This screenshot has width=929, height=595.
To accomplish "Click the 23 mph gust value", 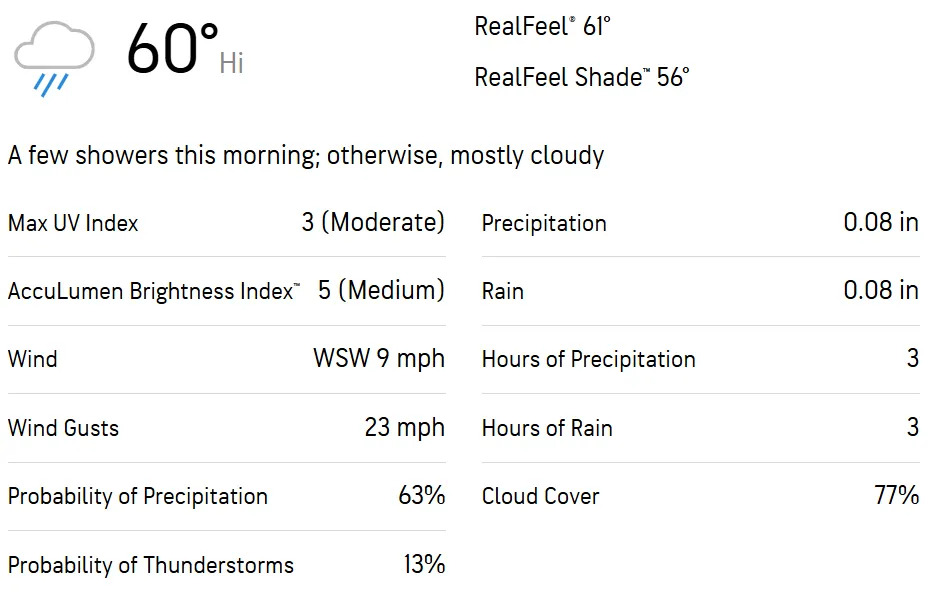I will coord(404,427).
